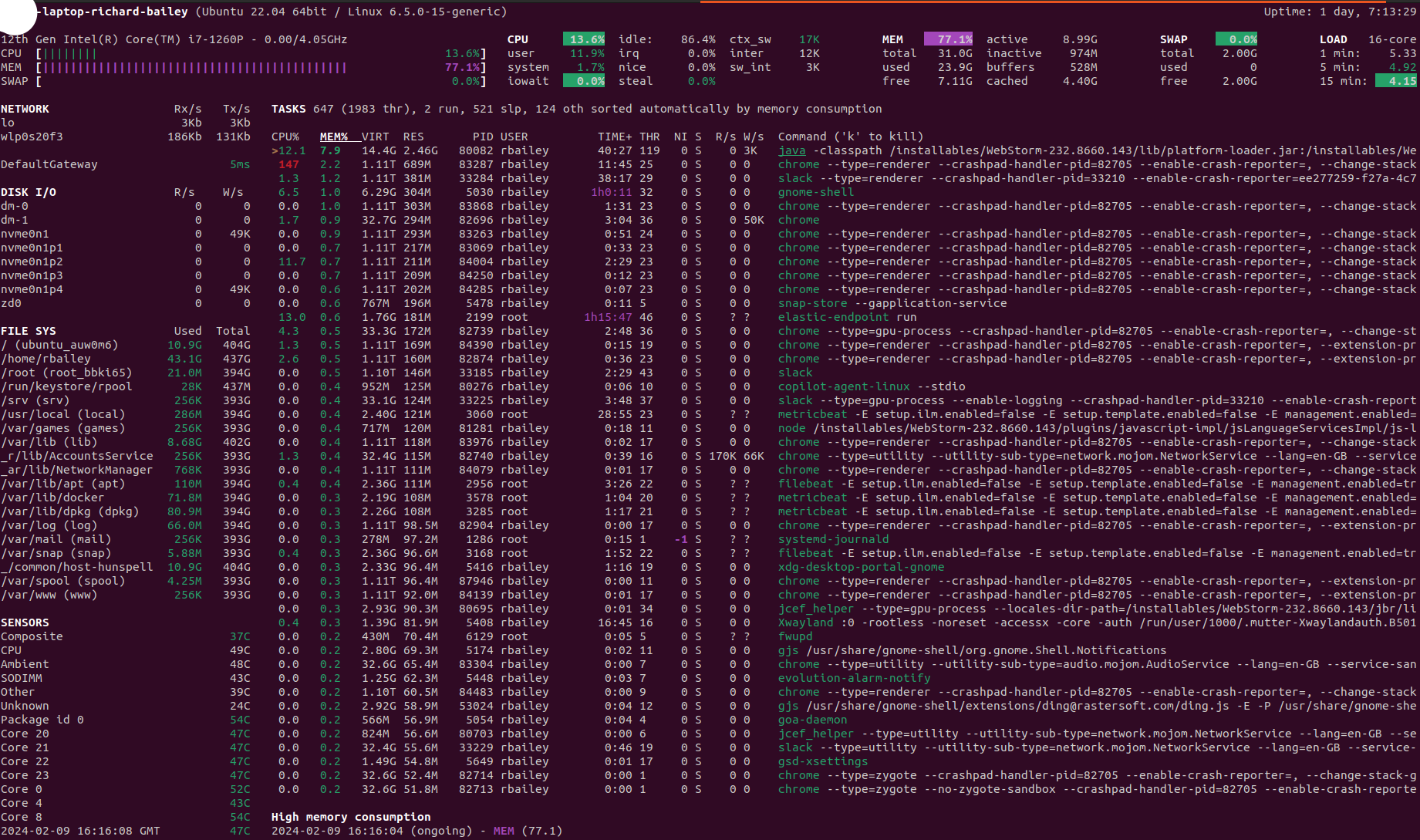Click the High memory consumption alert heading

tap(351, 817)
